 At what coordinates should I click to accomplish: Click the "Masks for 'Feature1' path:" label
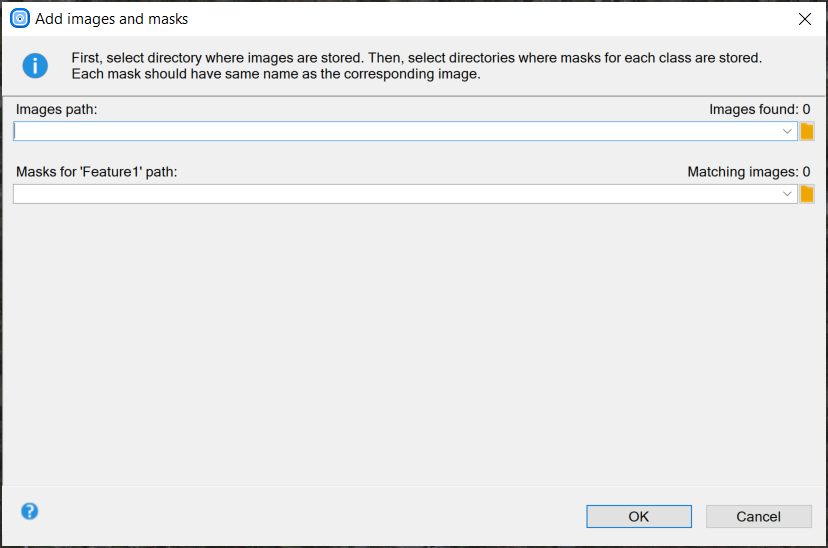pos(96,172)
